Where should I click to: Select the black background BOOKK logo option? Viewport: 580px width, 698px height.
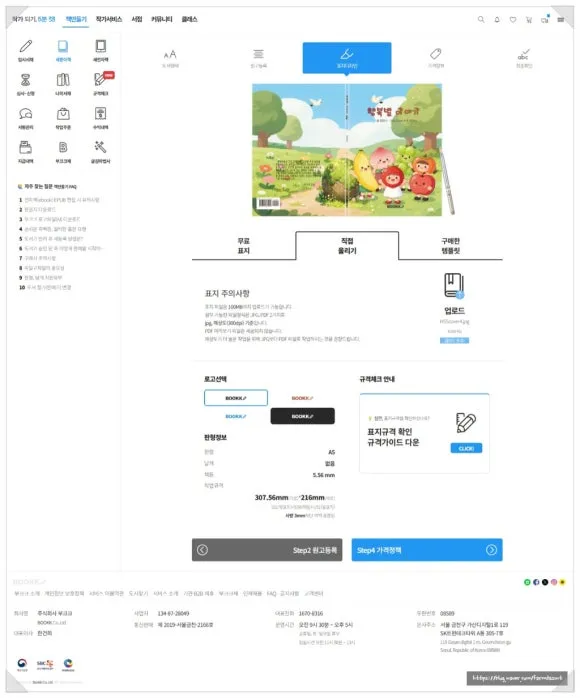pos(302,416)
